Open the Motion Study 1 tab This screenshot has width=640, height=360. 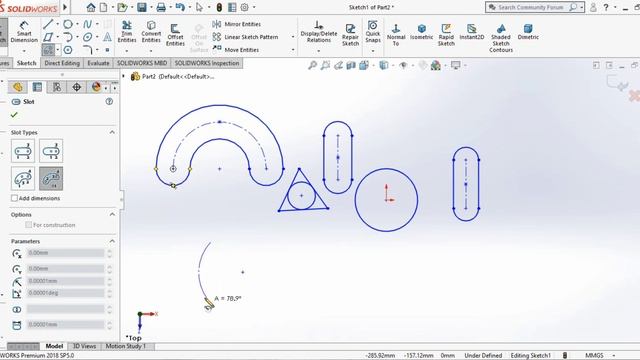pyautogui.click(x=125, y=346)
